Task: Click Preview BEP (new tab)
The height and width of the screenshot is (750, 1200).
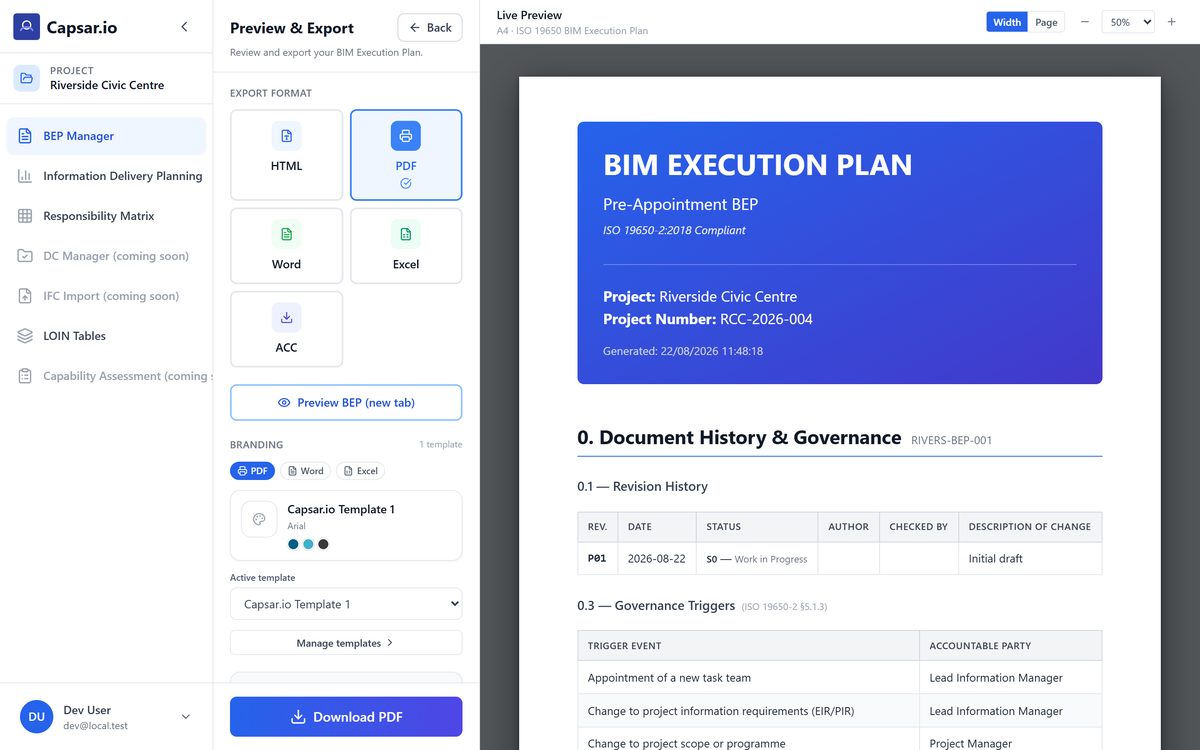Action: coord(346,402)
